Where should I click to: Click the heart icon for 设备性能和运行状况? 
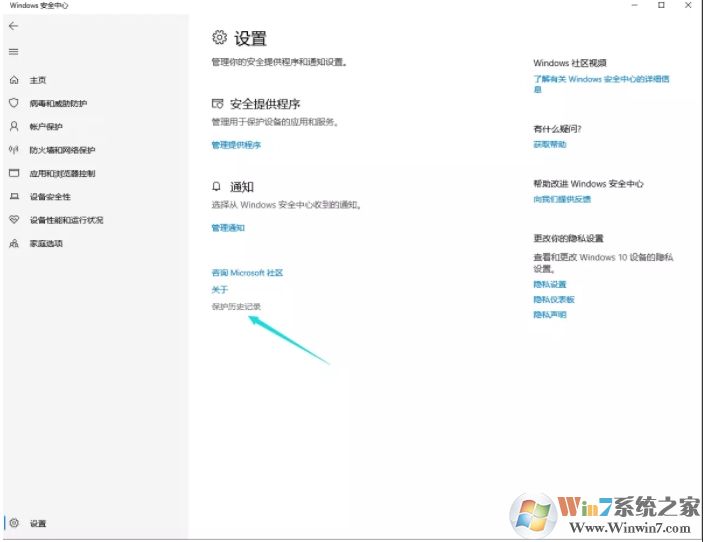coord(14,220)
